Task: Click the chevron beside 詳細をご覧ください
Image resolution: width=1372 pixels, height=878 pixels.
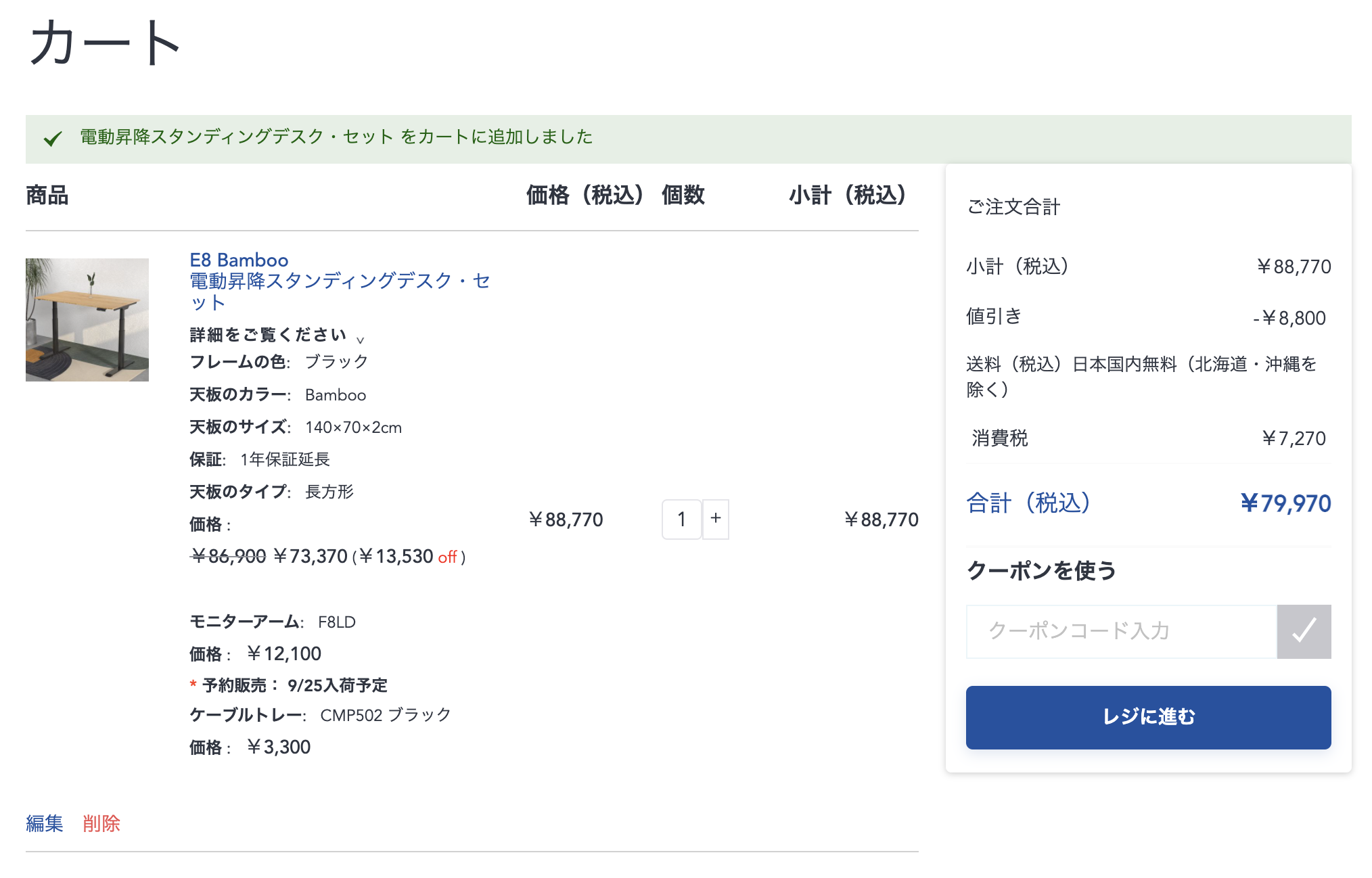Action: pos(360,340)
